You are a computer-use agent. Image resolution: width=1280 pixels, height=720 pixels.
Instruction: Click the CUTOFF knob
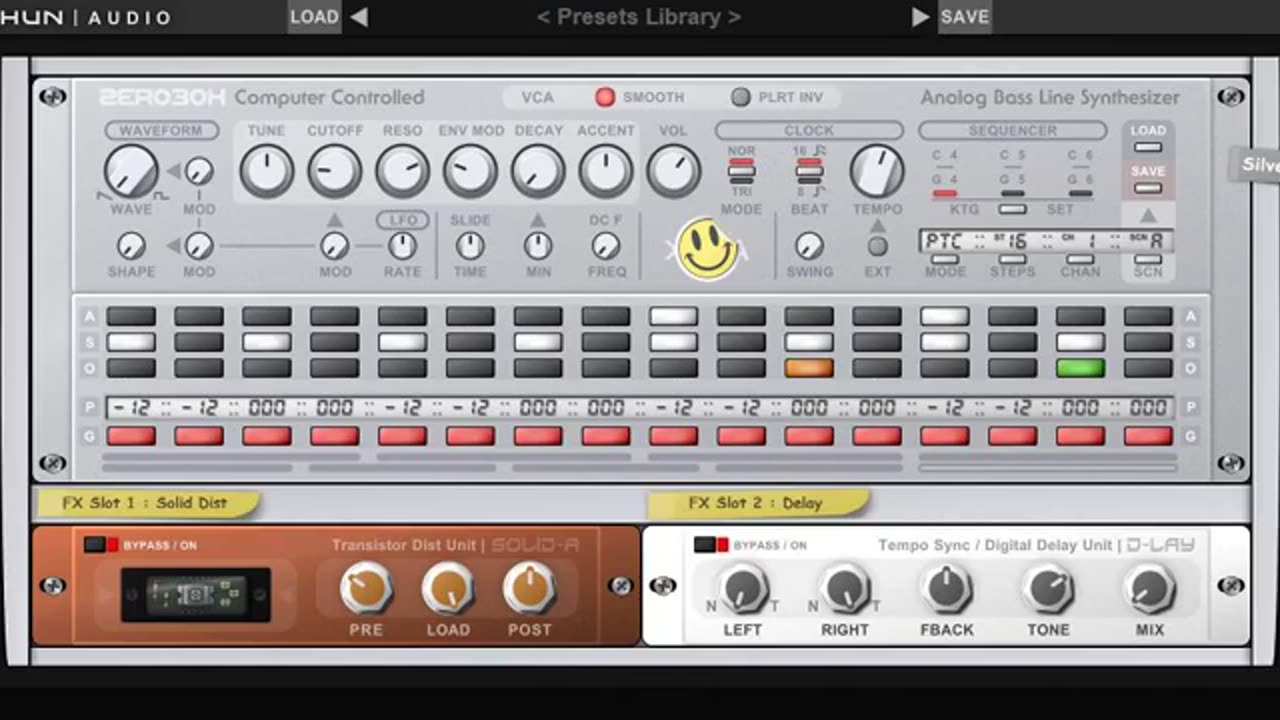click(x=334, y=171)
